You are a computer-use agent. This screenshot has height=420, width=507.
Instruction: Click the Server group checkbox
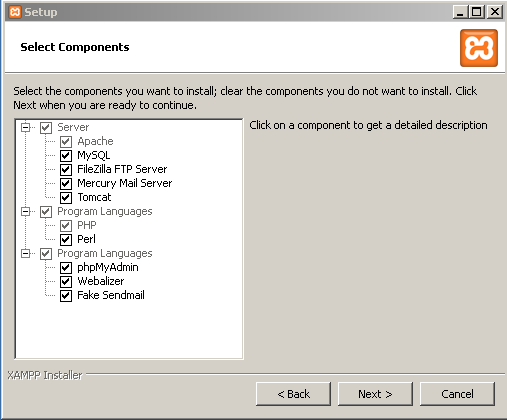46,128
